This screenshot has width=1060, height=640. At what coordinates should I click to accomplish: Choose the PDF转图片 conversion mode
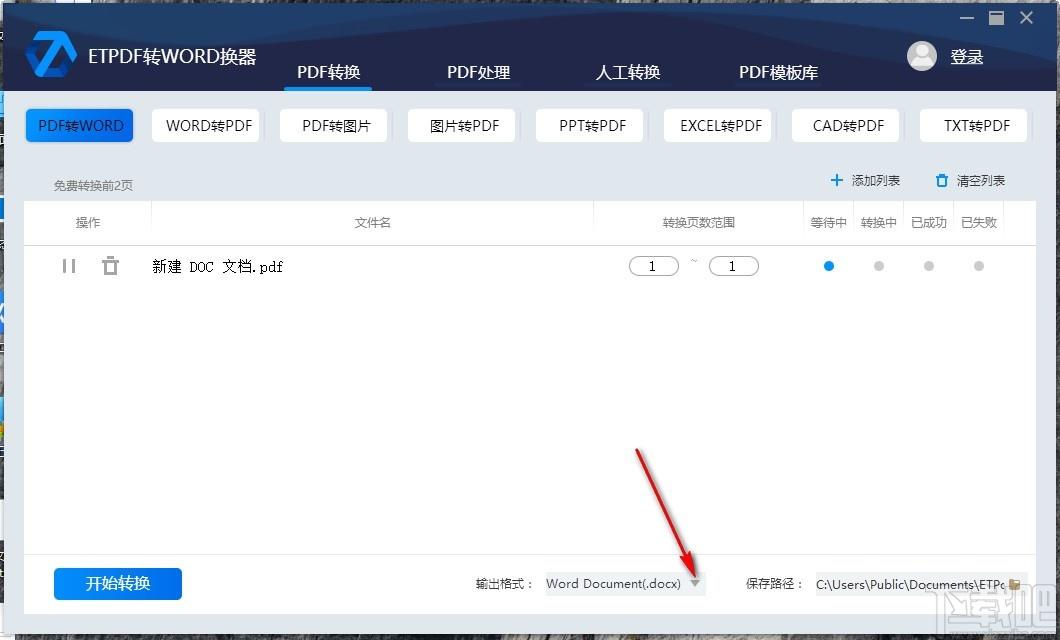point(333,126)
